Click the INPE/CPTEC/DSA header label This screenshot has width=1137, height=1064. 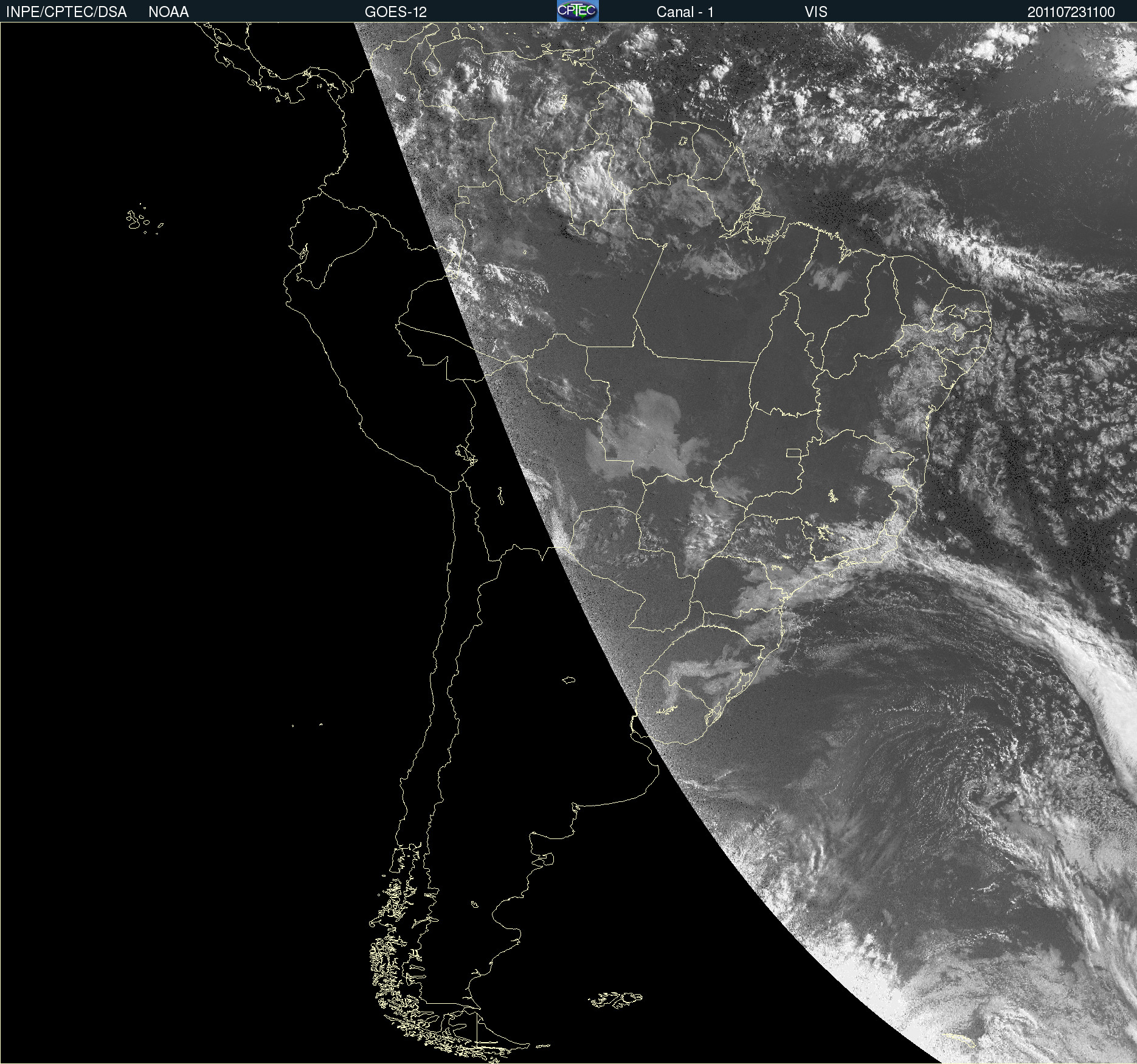point(66,12)
